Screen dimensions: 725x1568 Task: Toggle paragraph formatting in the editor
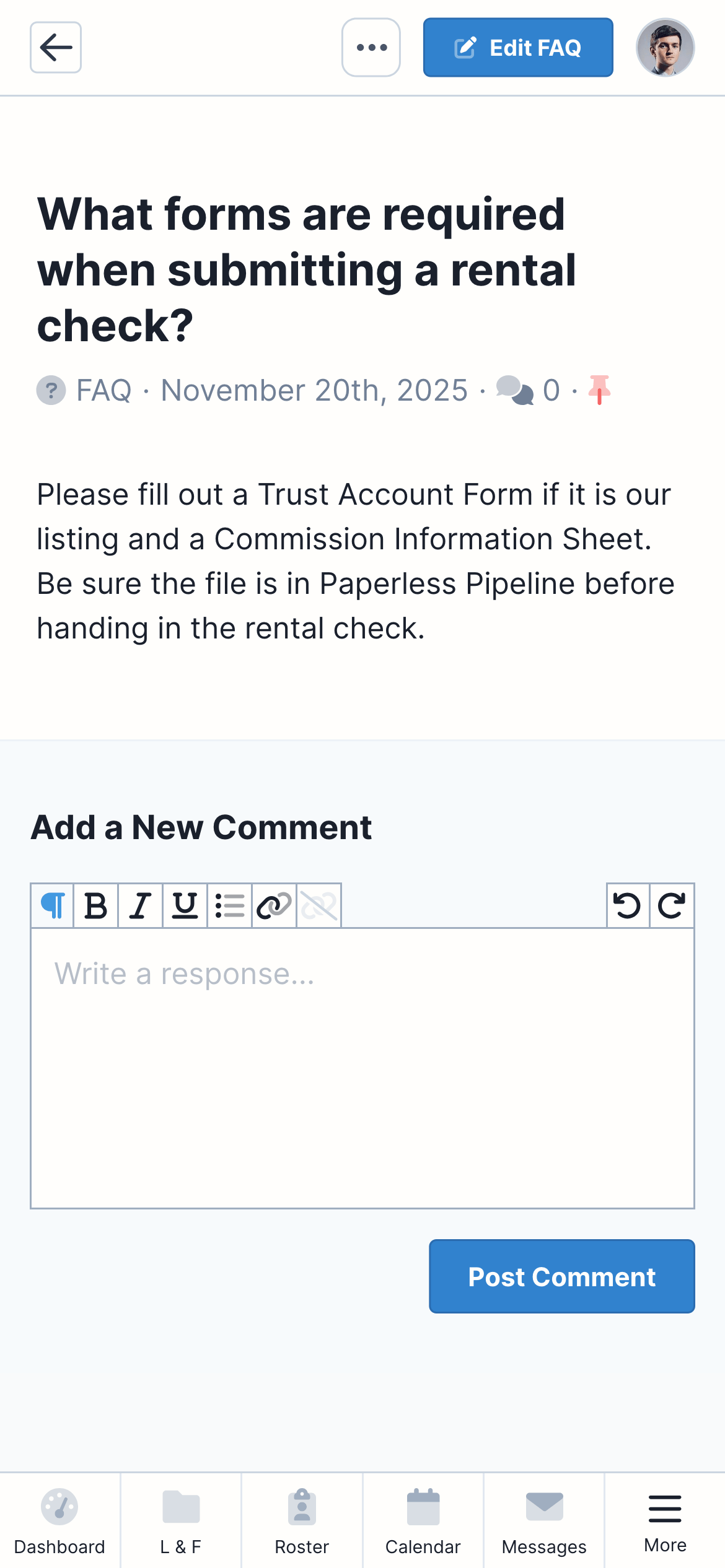[x=53, y=905]
